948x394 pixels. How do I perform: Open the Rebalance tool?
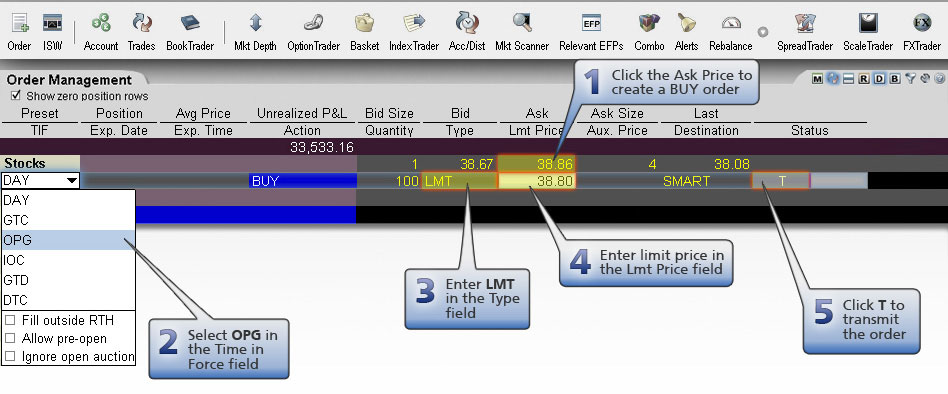[731, 31]
